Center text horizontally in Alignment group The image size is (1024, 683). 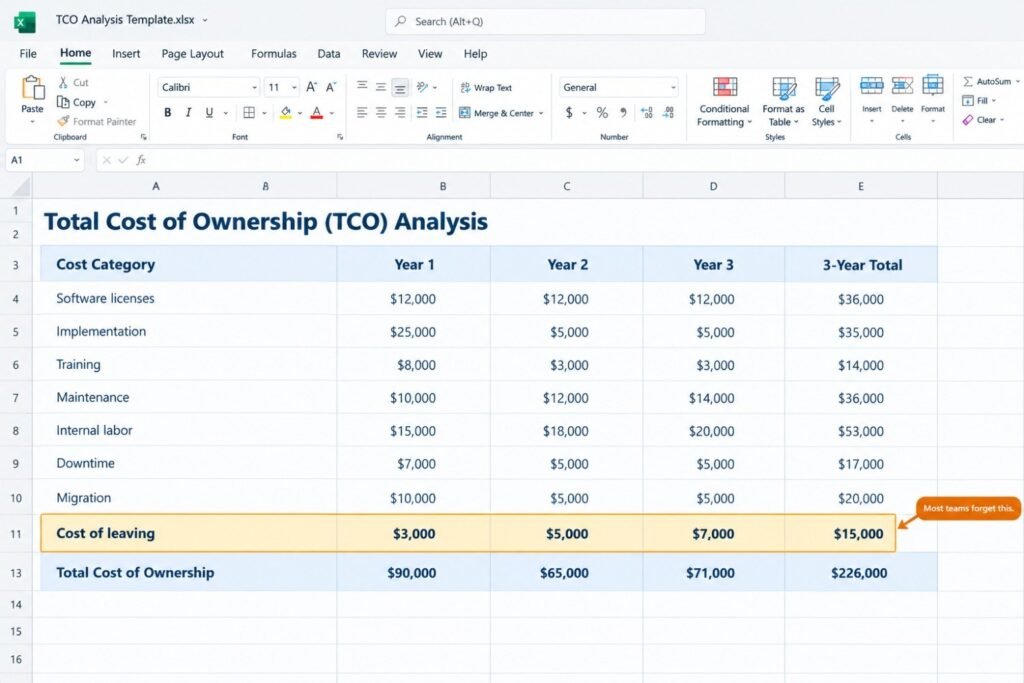[x=381, y=112]
